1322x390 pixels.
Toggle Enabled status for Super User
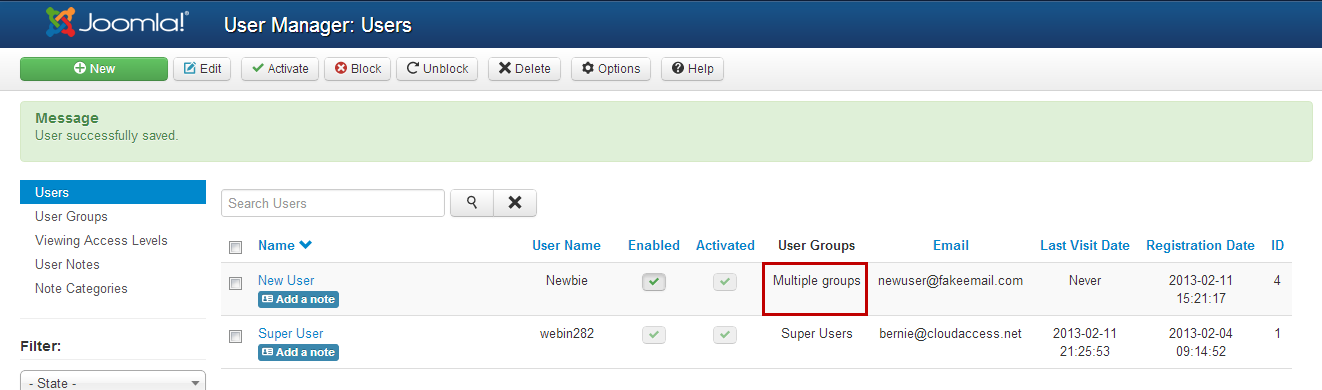(x=654, y=334)
